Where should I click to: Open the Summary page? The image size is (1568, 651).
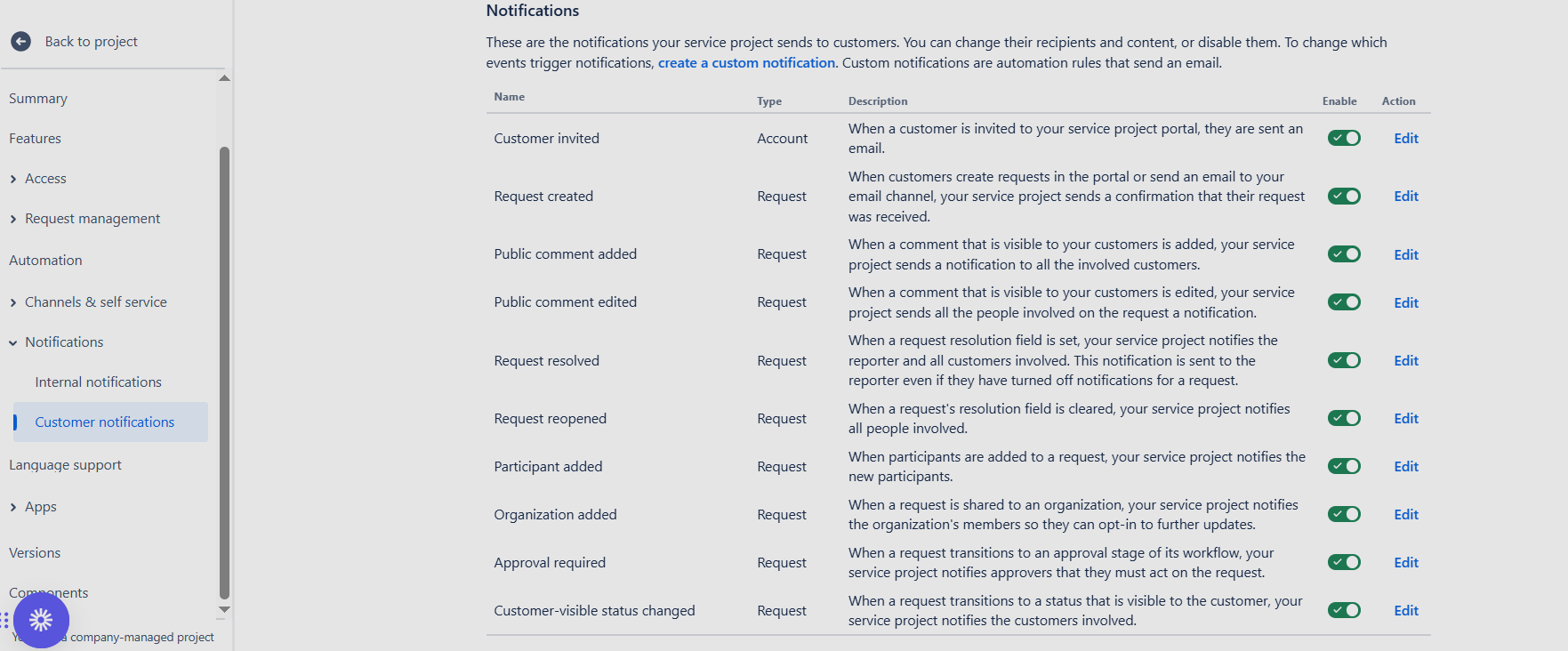(x=38, y=98)
